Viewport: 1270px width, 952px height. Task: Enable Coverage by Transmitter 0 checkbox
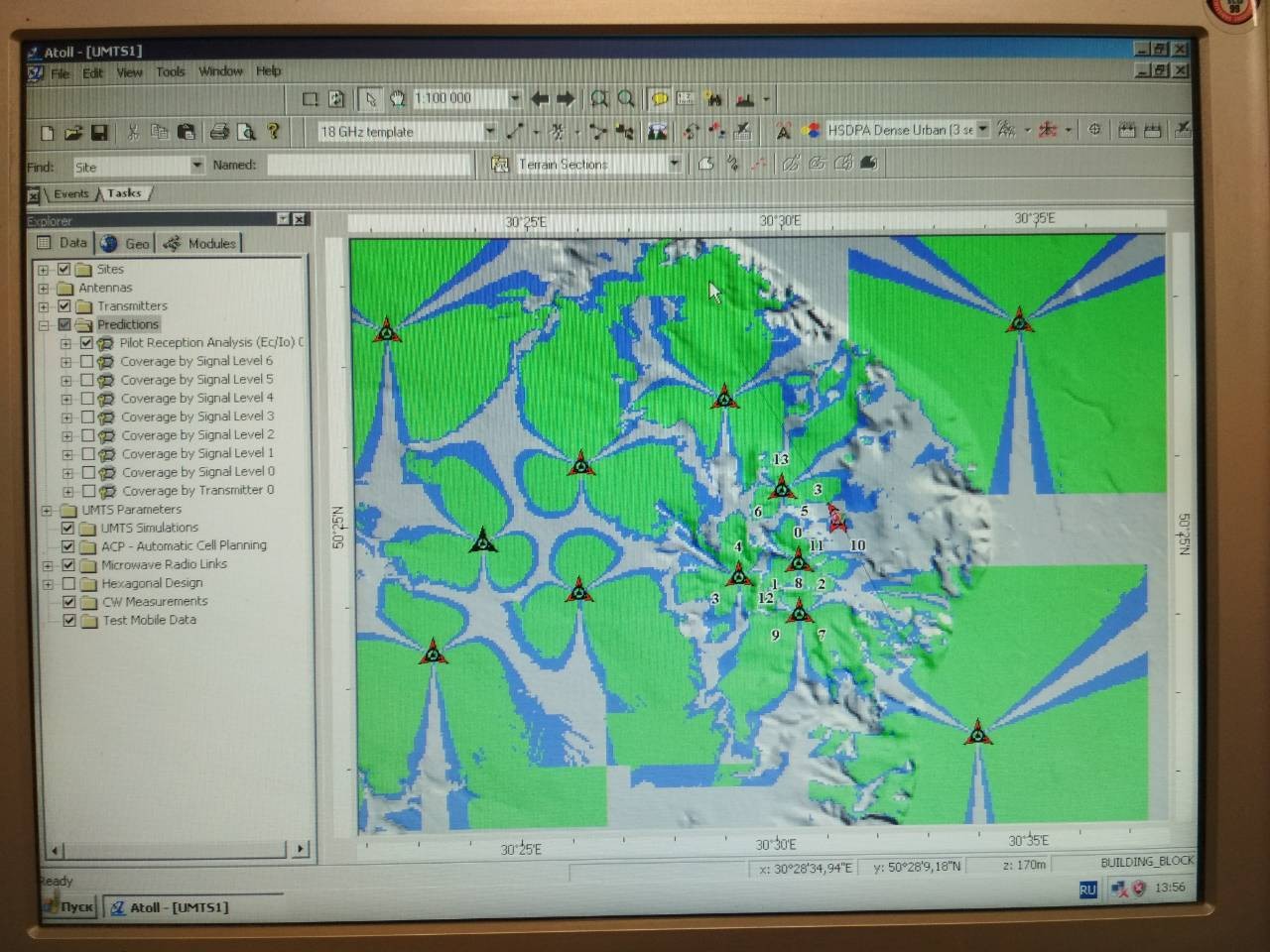(x=88, y=491)
